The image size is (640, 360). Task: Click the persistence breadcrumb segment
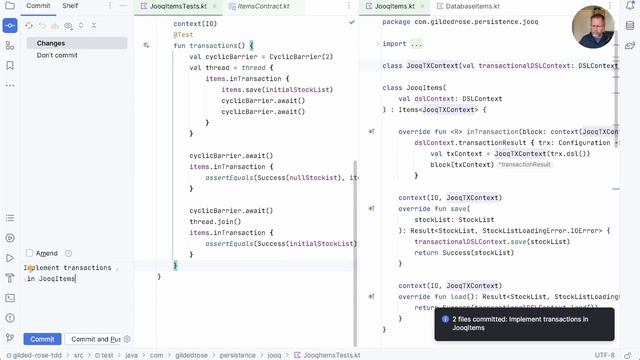[238, 355]
